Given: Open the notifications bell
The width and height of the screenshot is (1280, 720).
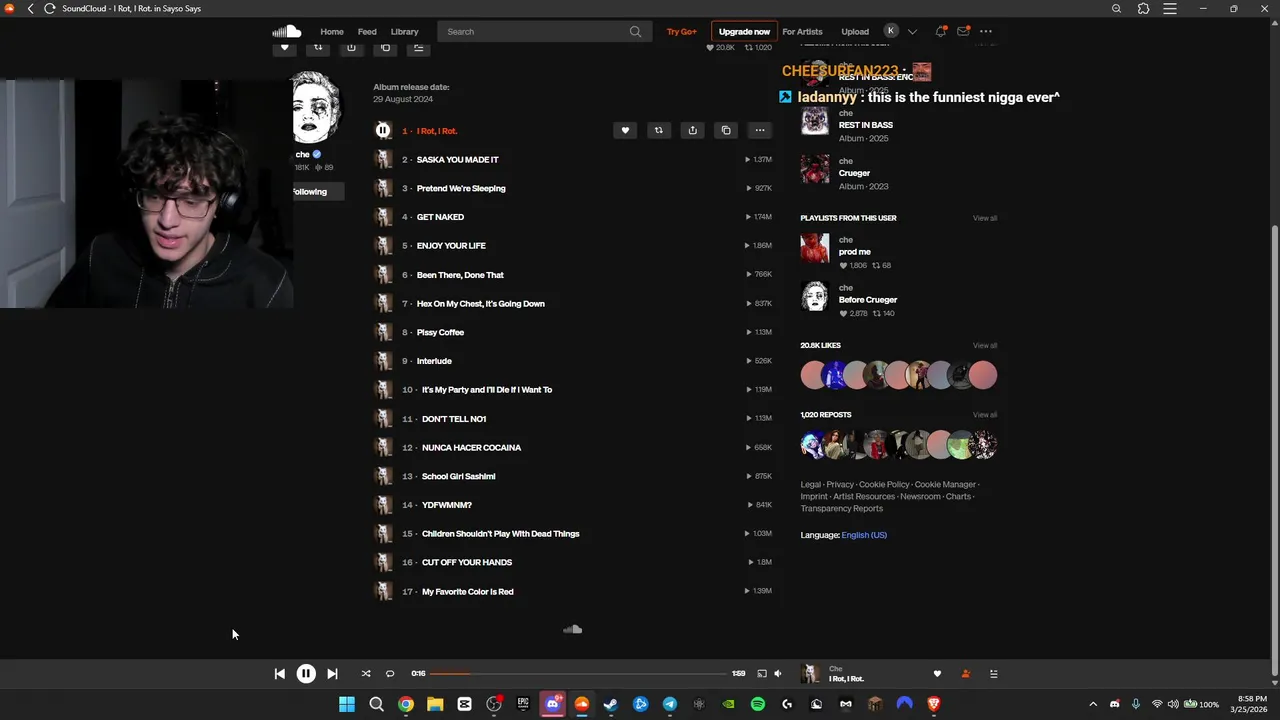Looking at the screenshot, I should click(940, 31).
